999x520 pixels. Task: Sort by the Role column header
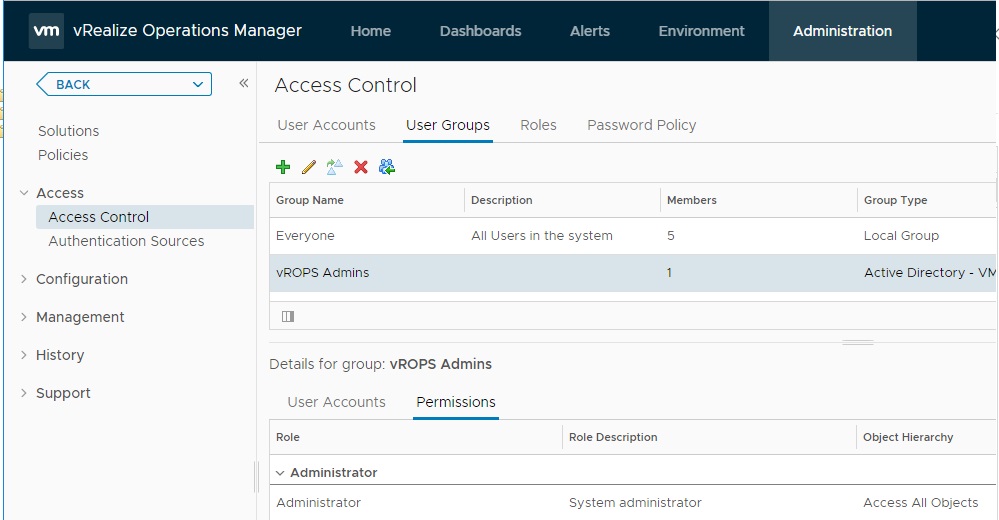pos(287,437)
